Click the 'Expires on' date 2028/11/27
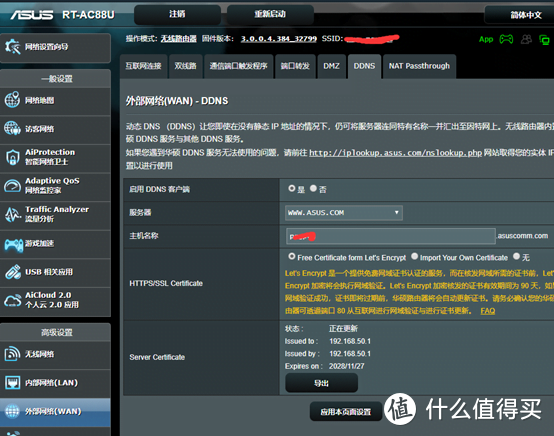 347,366
